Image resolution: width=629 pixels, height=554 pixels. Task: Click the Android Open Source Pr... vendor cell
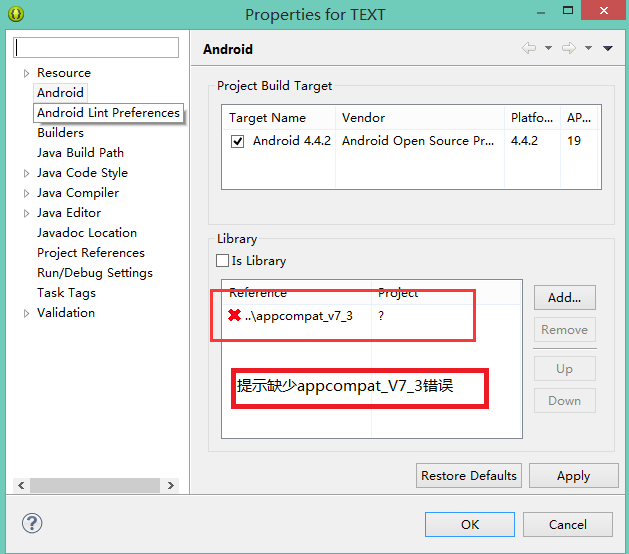[x=418, y=141]
